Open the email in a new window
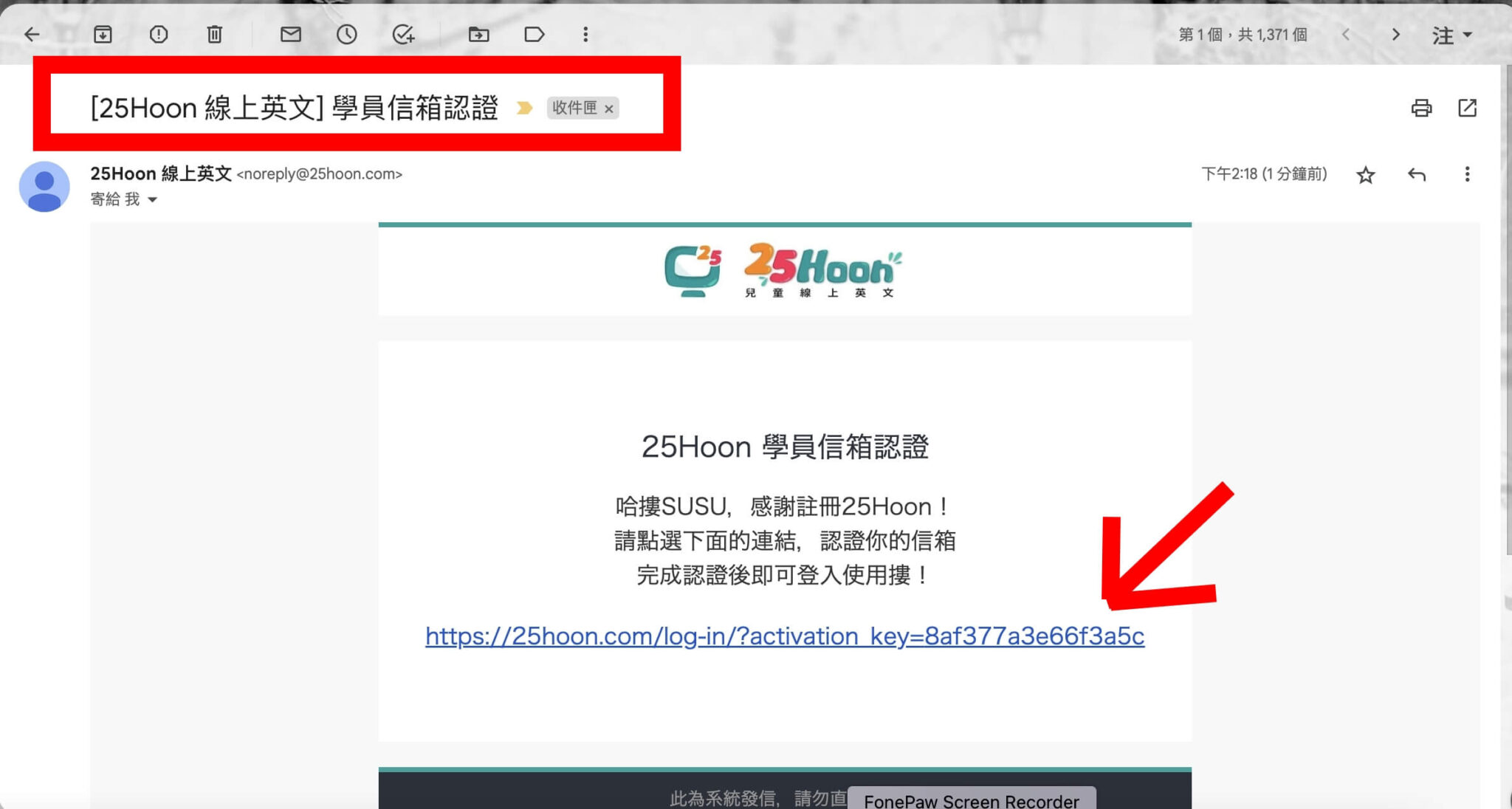The image size is (1512, 809). pos(1467,109)
